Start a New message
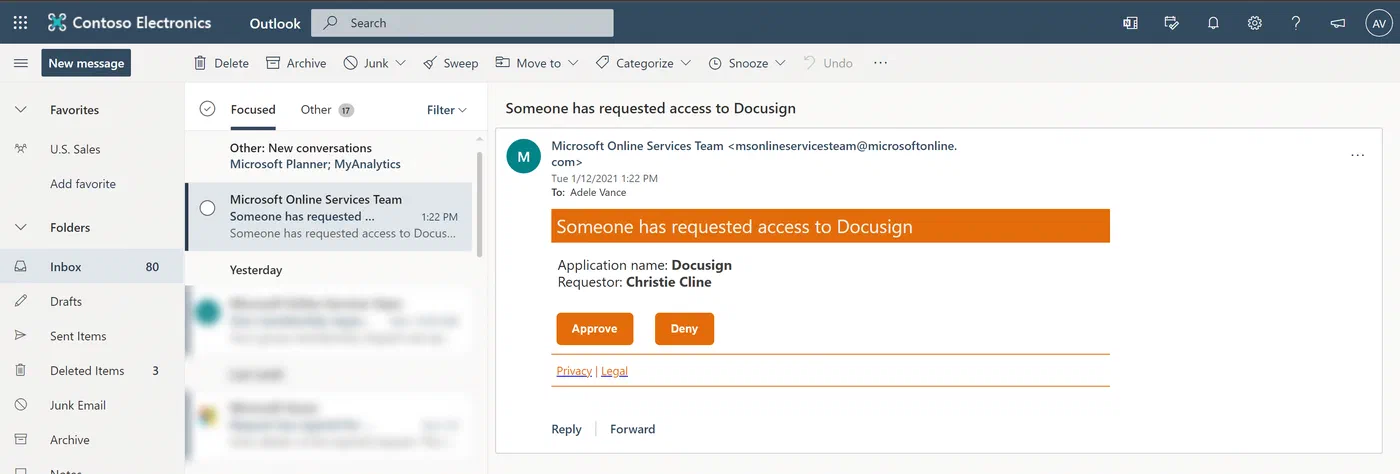This screenshot has height=474, width=1400. point(86,63)
